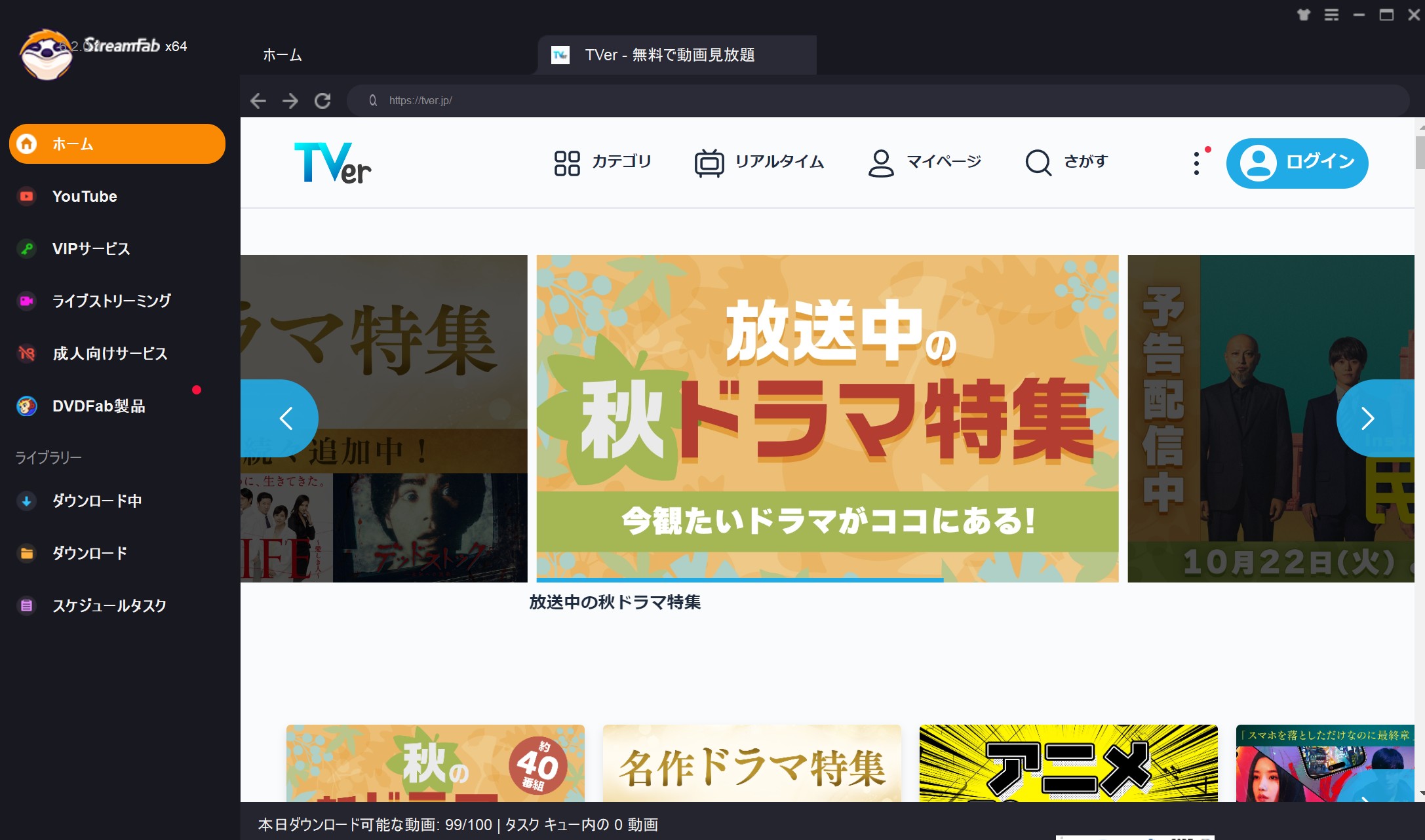Click the red YouTube icon in the sidebar

coord(26,196)
